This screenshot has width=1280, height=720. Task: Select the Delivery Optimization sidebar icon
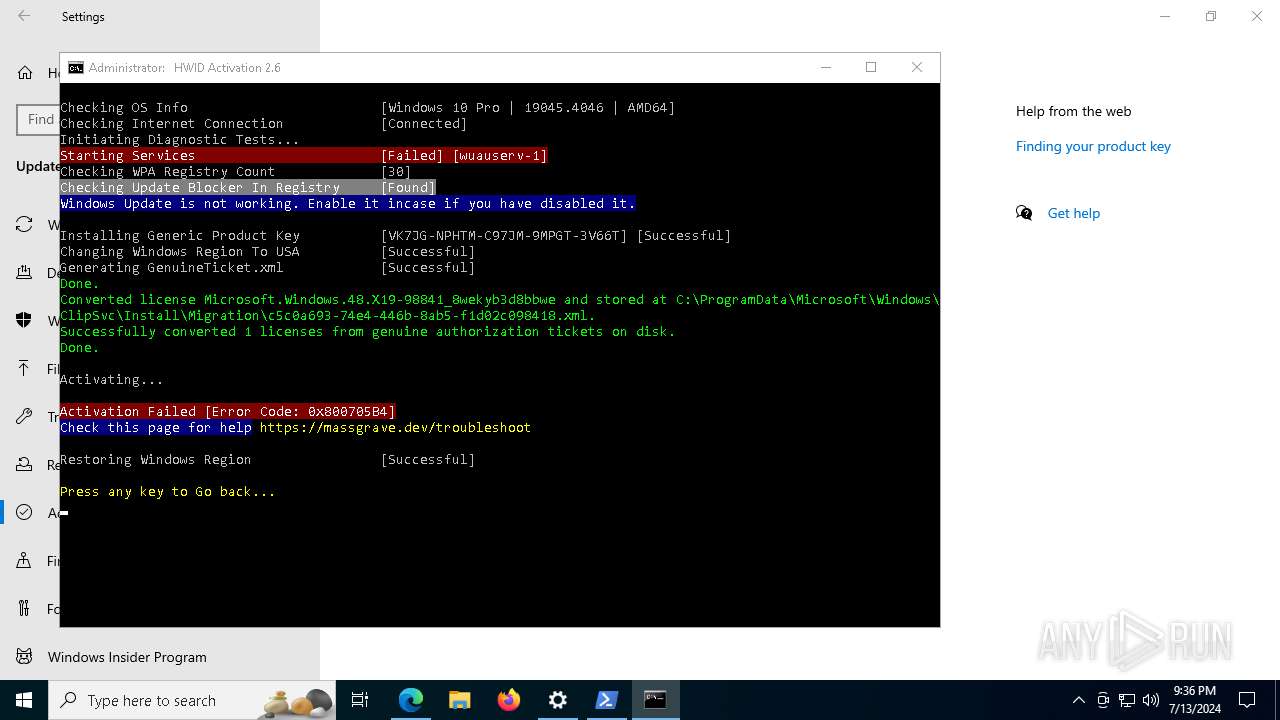[25, 272]
